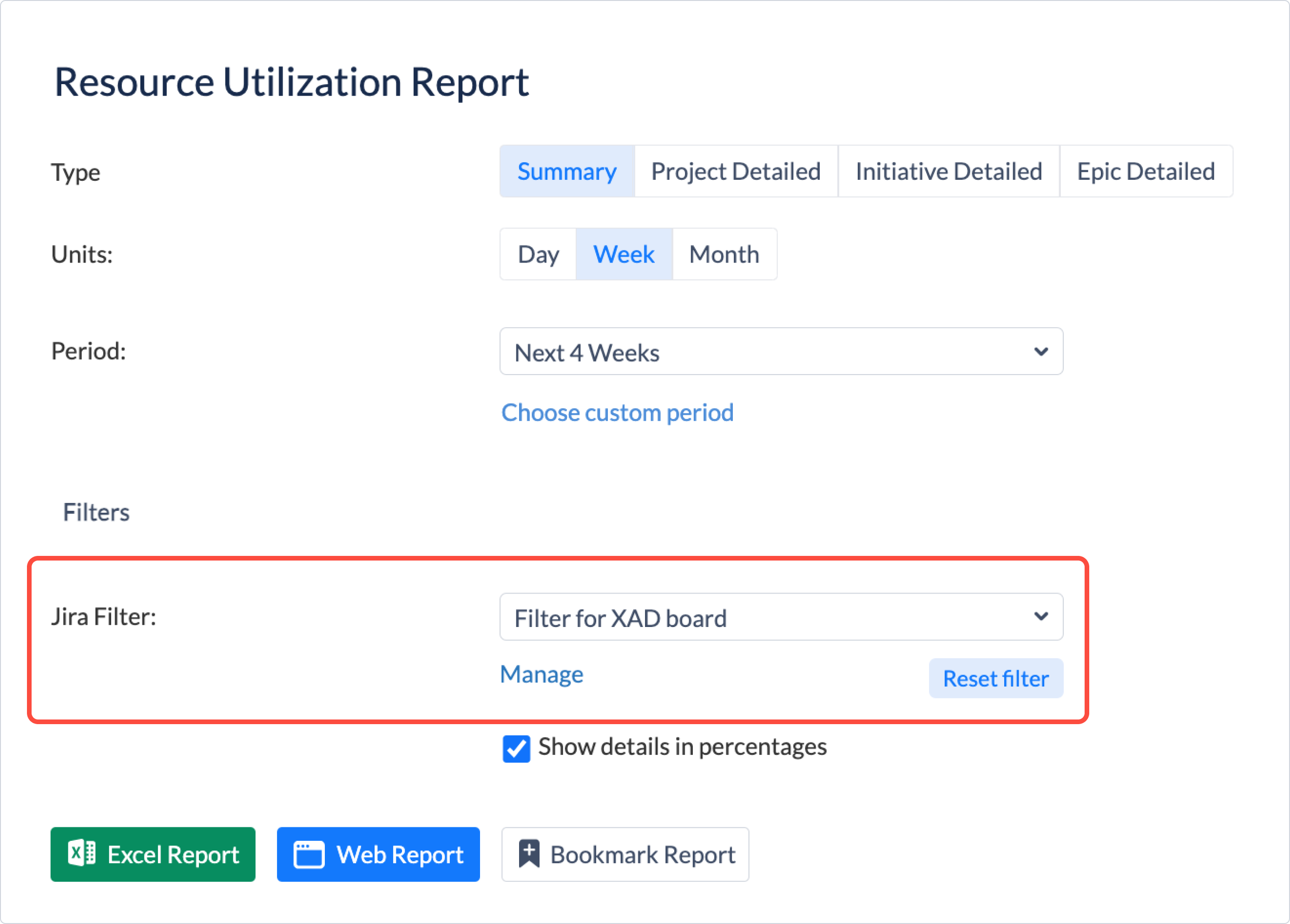Click the Choose custom period link

point(617,413)
